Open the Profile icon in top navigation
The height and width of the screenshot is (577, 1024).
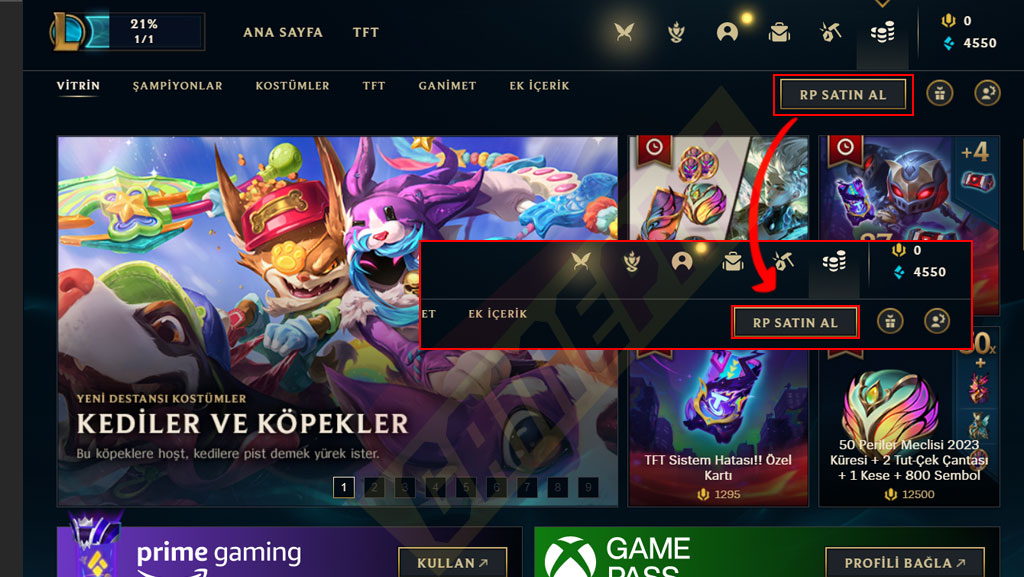(727, 32)
